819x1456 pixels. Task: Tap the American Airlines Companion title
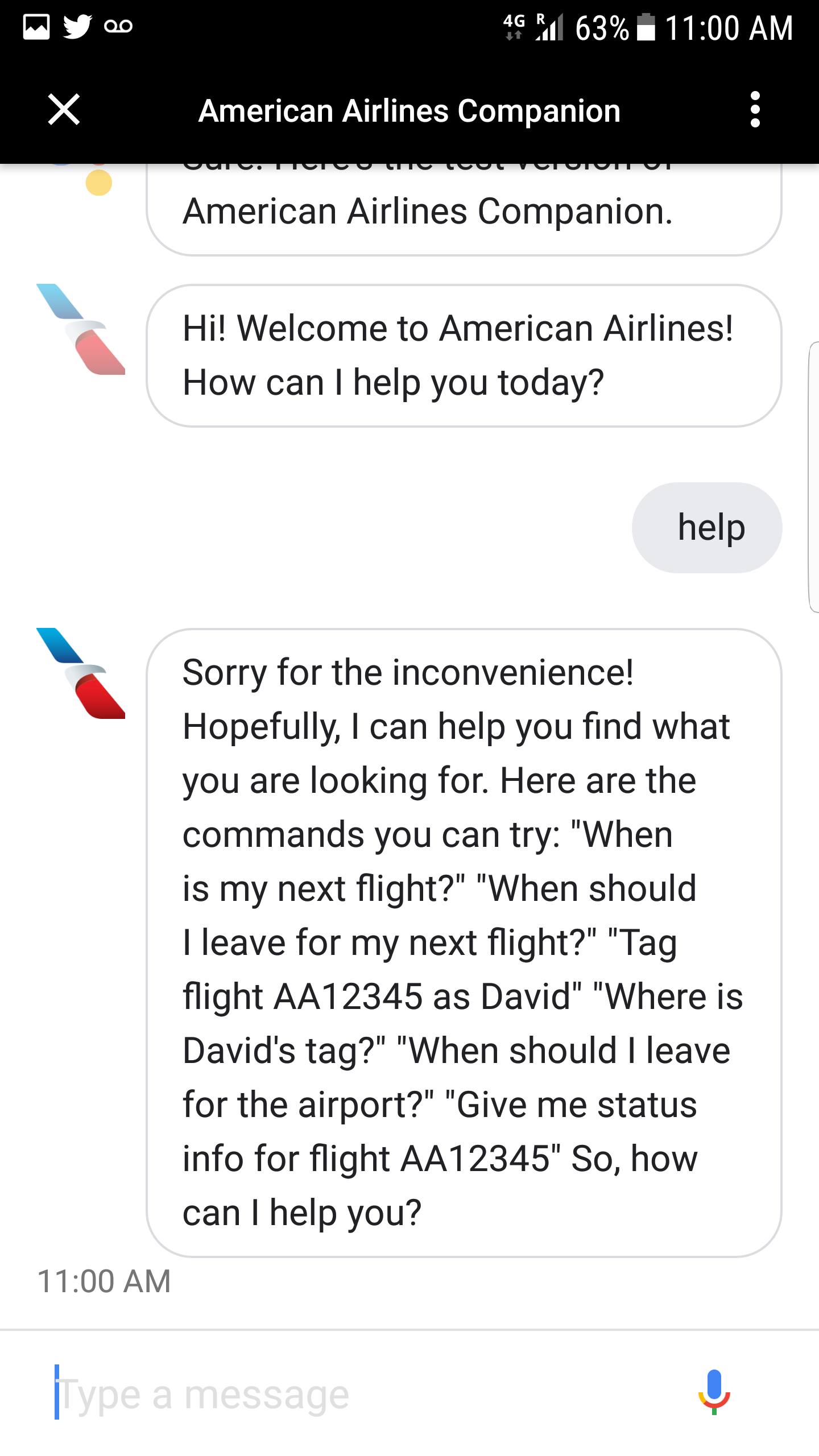click(x=409, y=111)
